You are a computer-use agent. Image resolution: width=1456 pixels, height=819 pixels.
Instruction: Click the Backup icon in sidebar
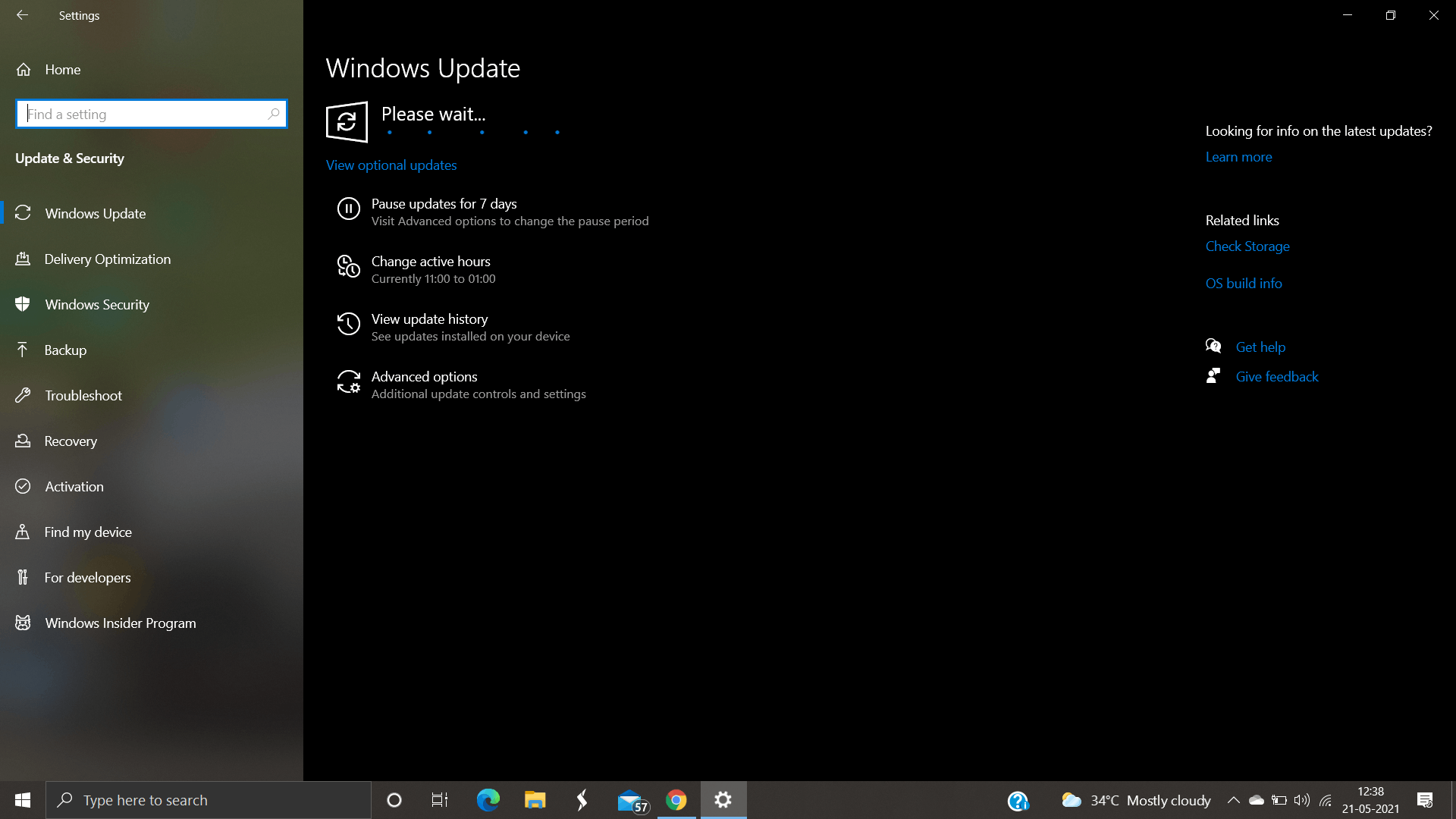pos(22,349)
